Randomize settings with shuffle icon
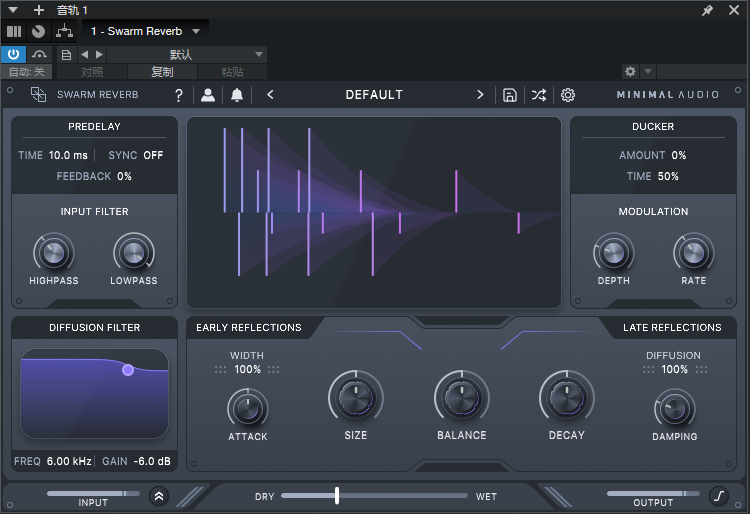Image resolution: width=750 pixels, height=514 pixels. tap(539, 95)
